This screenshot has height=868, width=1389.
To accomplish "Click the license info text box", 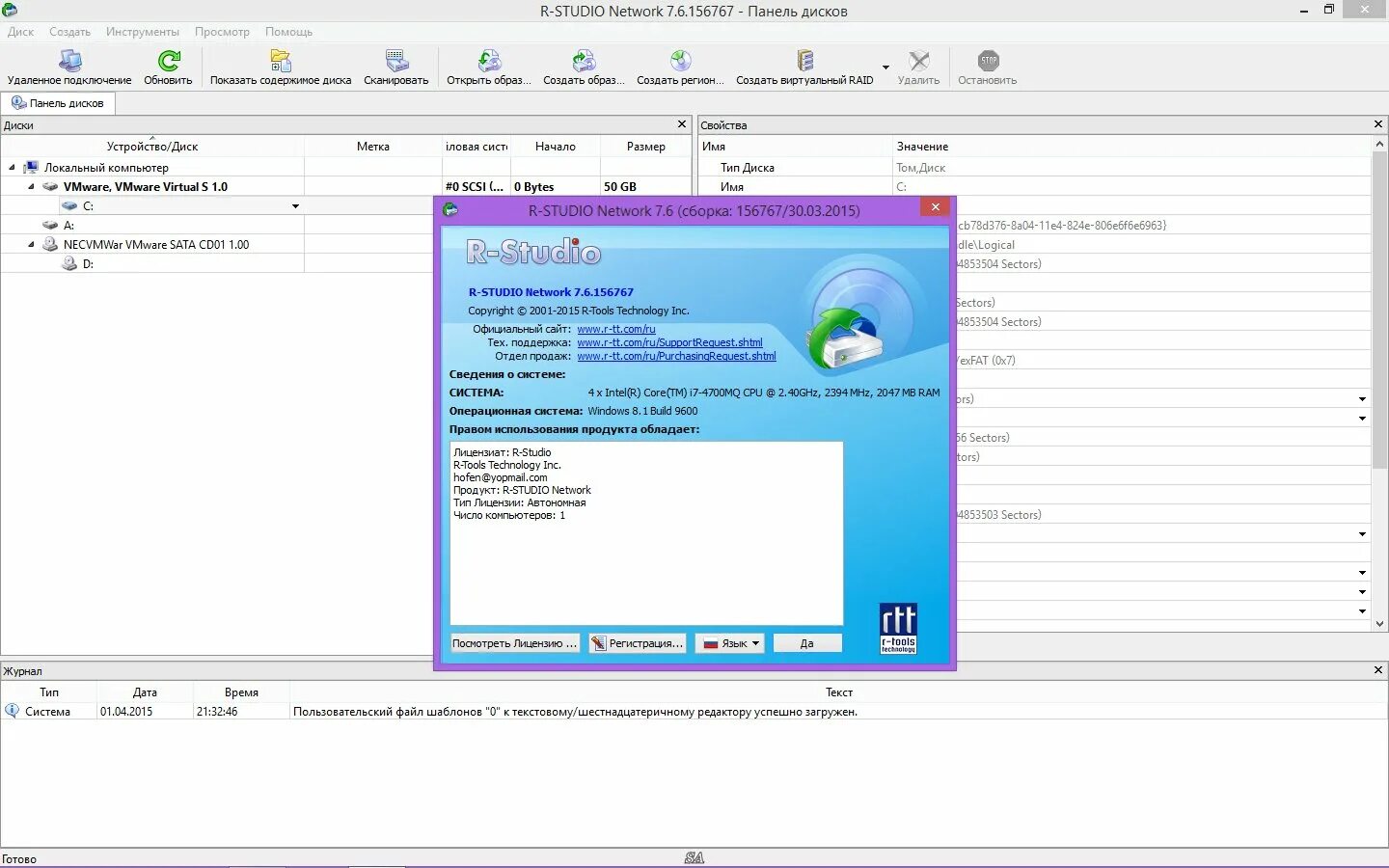I will pyautogui.click(x=646, y=533).
